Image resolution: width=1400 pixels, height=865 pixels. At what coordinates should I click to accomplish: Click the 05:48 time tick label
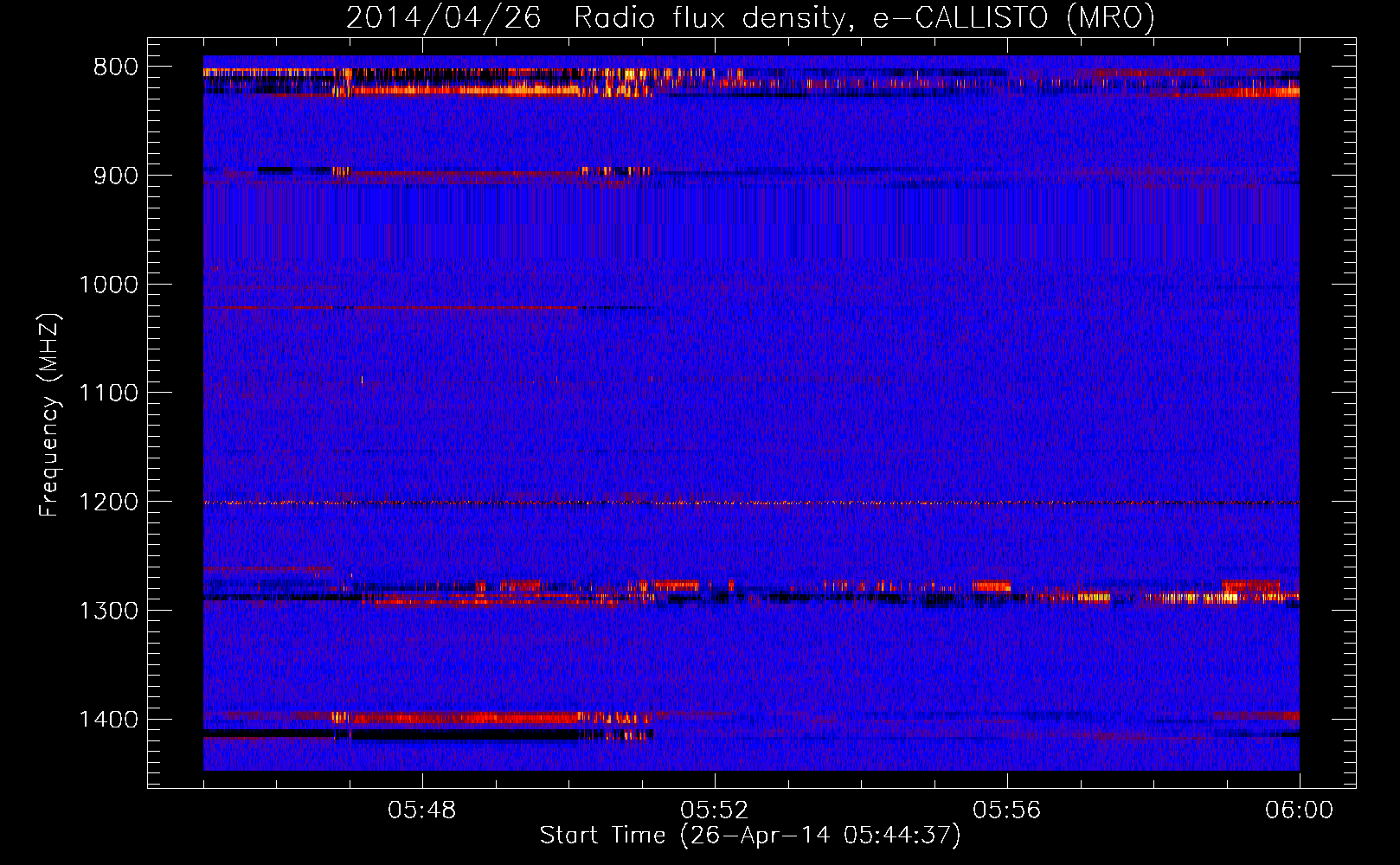(422, 811)
